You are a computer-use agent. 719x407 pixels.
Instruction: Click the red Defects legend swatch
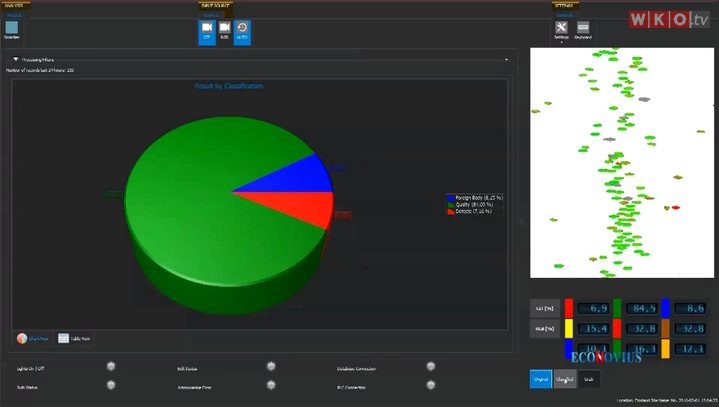coord(449,211)
